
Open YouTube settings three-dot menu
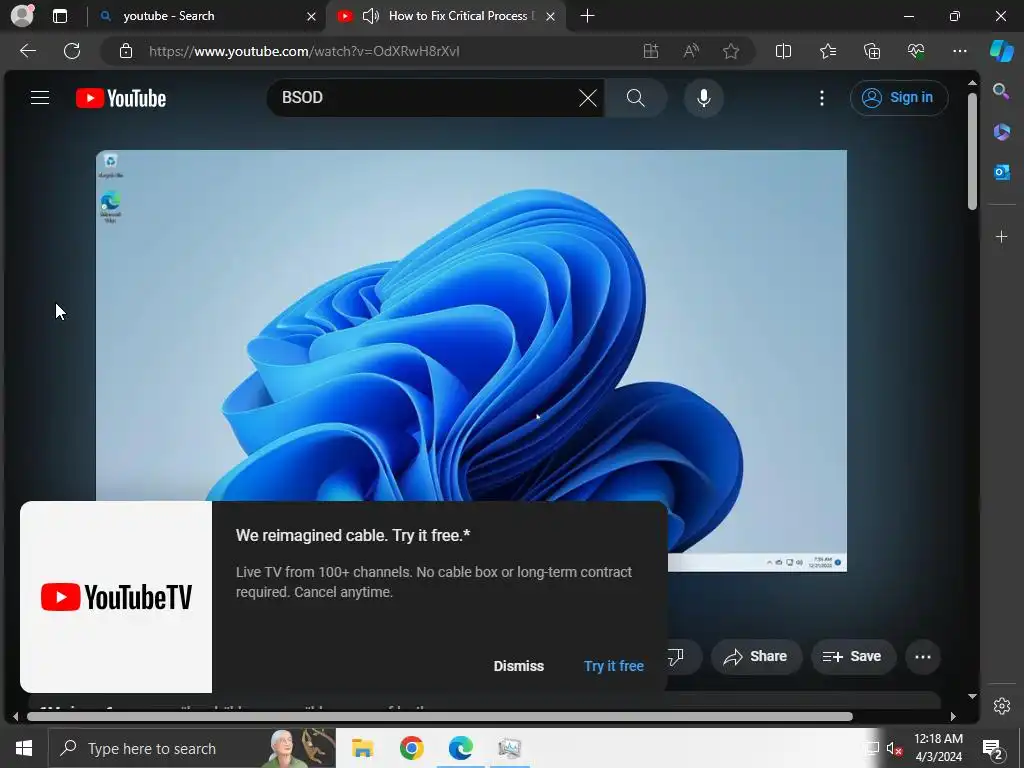pyautogui.click(x=822, y=98)
